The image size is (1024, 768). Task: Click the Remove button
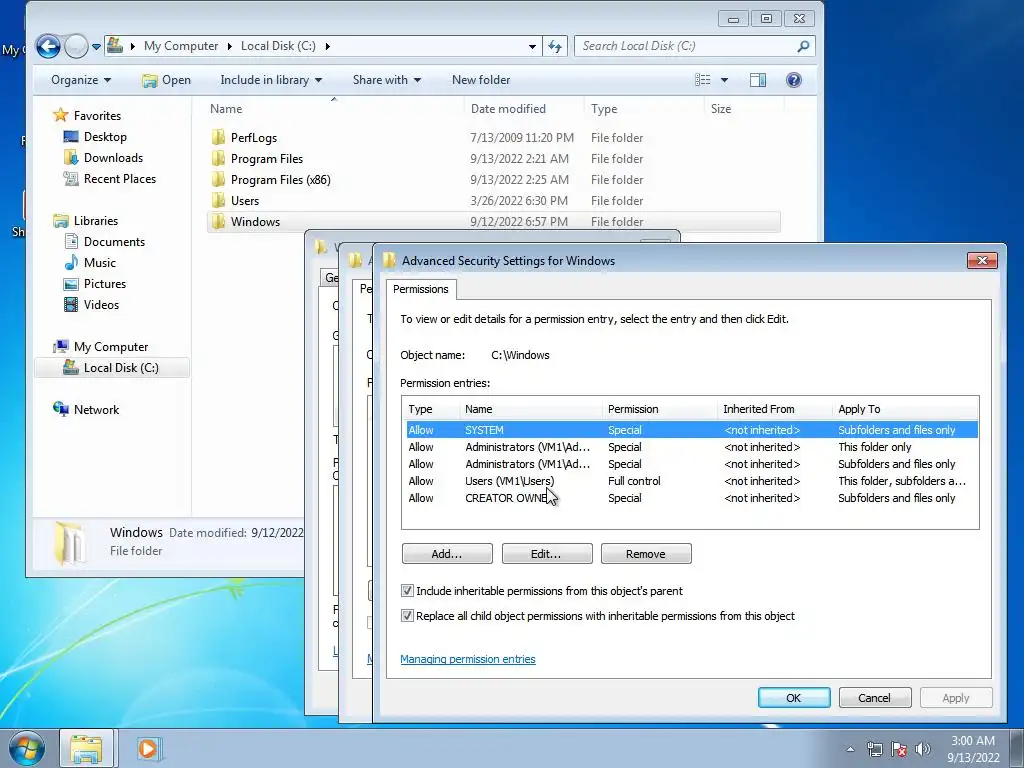[646, 554]
